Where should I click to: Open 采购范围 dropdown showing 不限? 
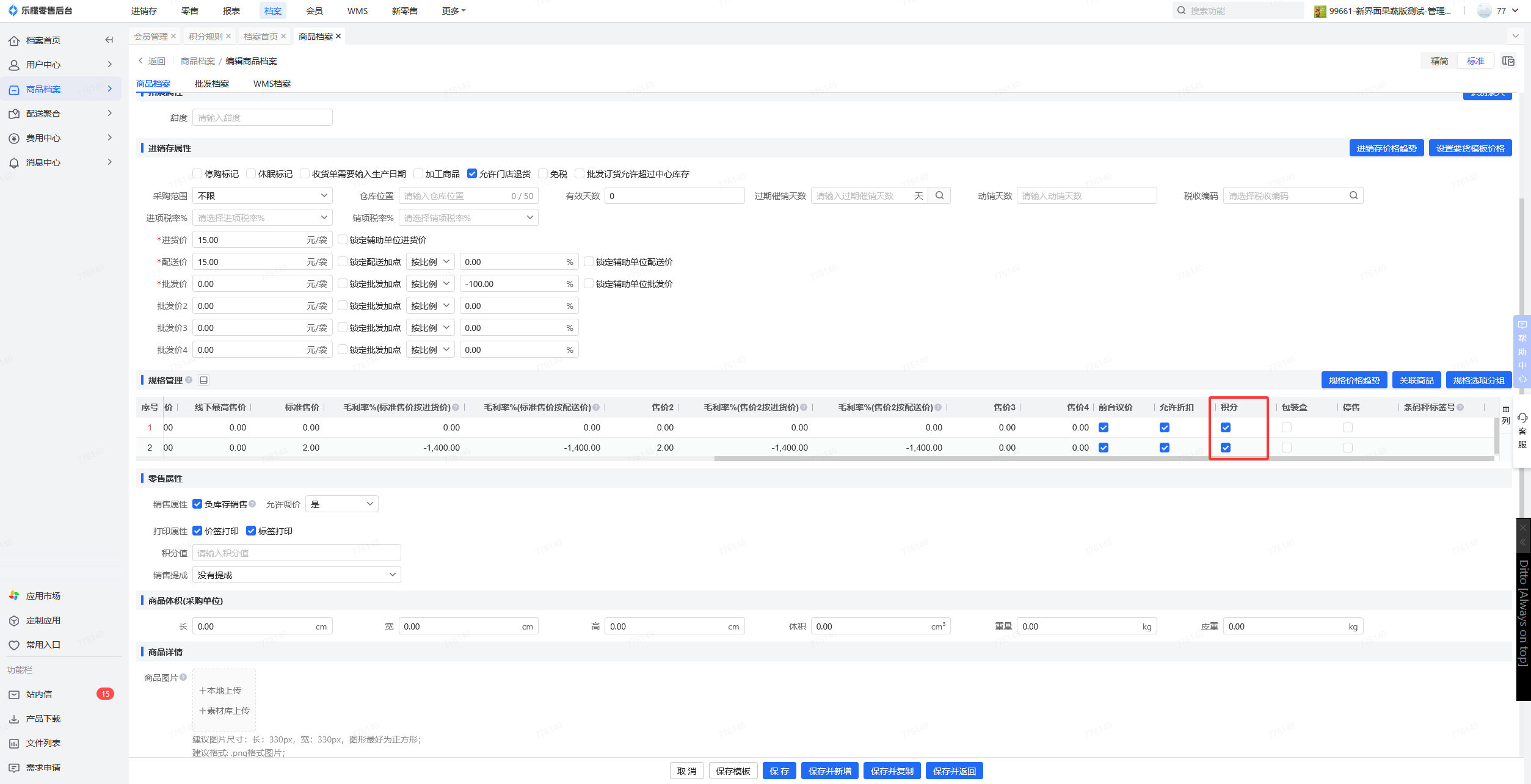coord(263,195)
